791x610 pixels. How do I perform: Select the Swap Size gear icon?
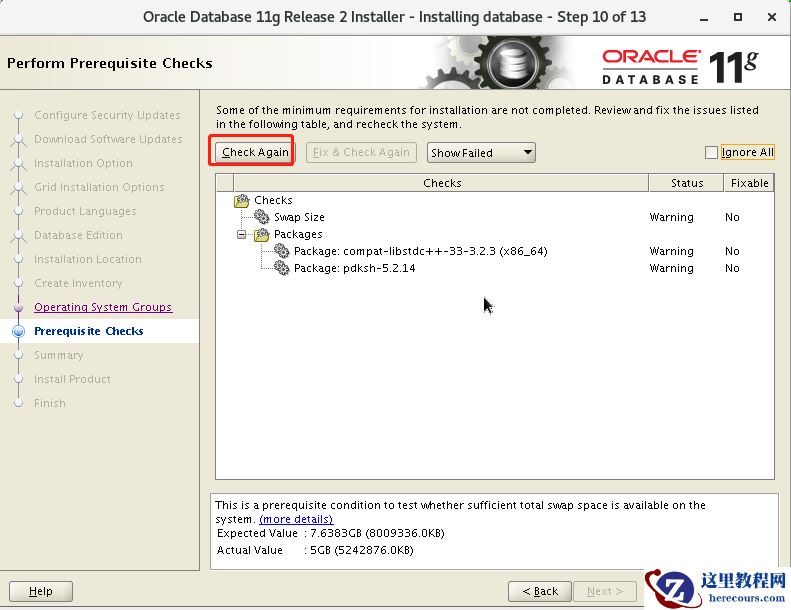point(261,217)
